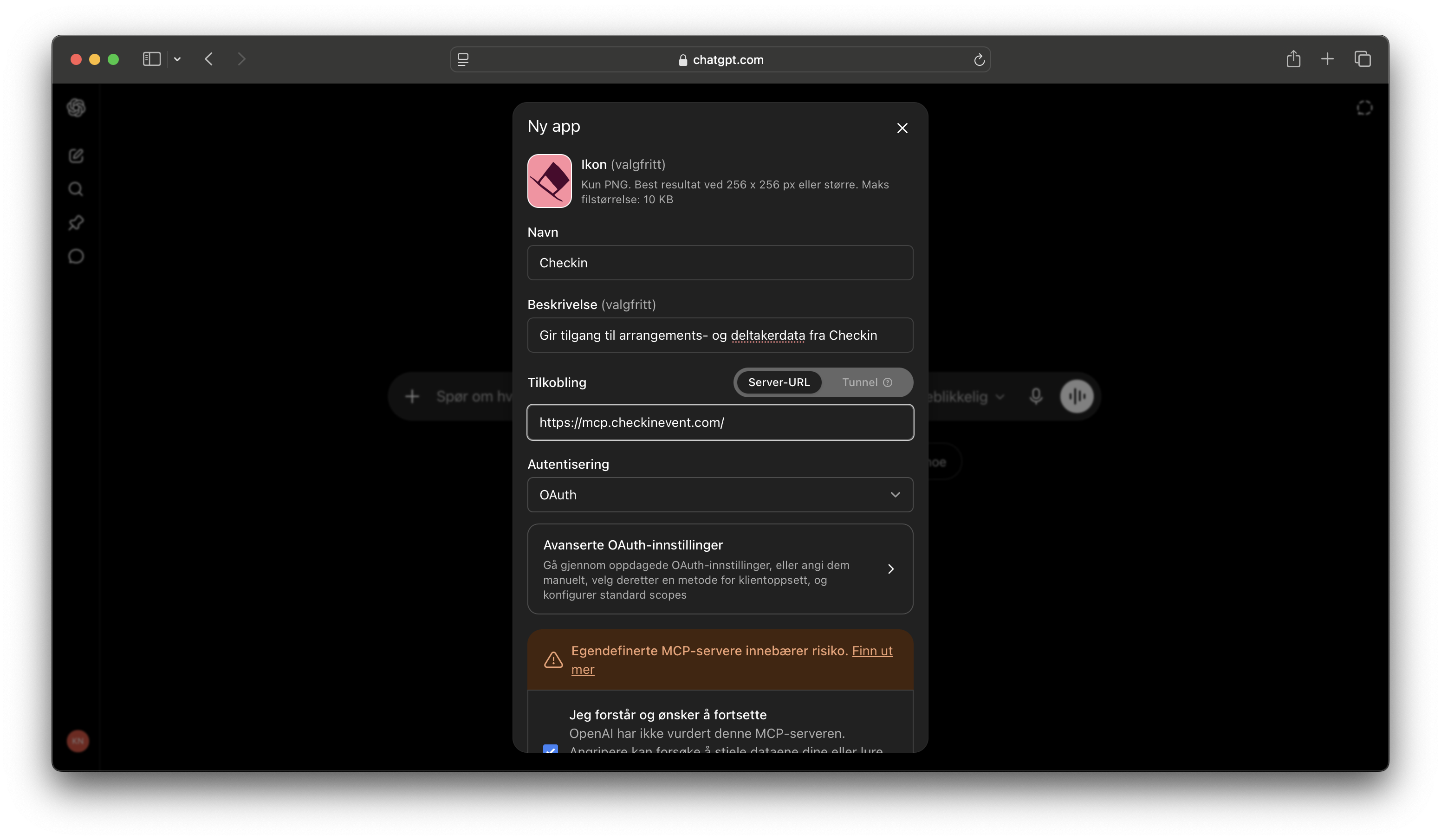Viewport: 1441px width, 840px height.
Task: Toggle the Jeg forstår checkbox
Action: tap(550, 749)
